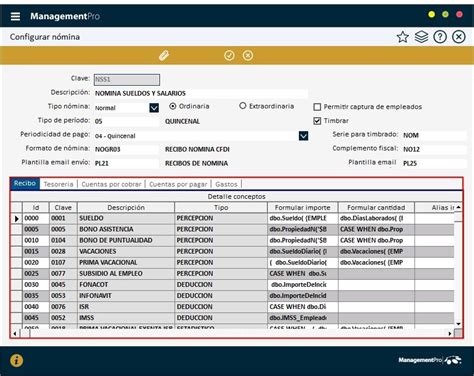Open the Tipo nómina dropdown
Screen dimensions: 474x376
click(154, 108)
